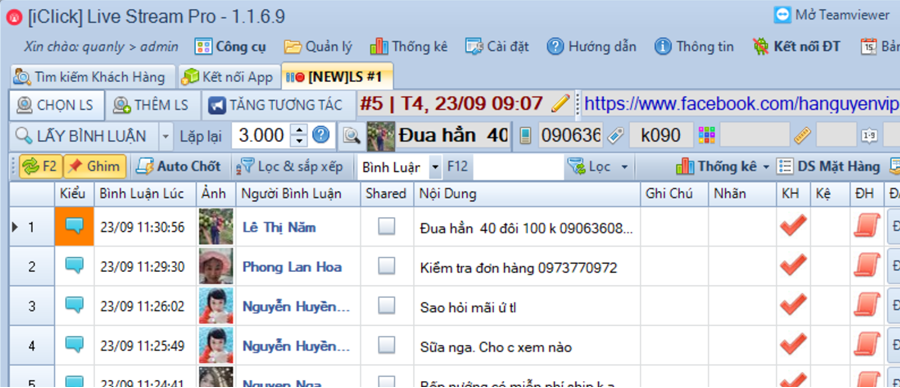900x388 pixels.
Task: Click the Lặp lại value field
Action: (261, 136)
